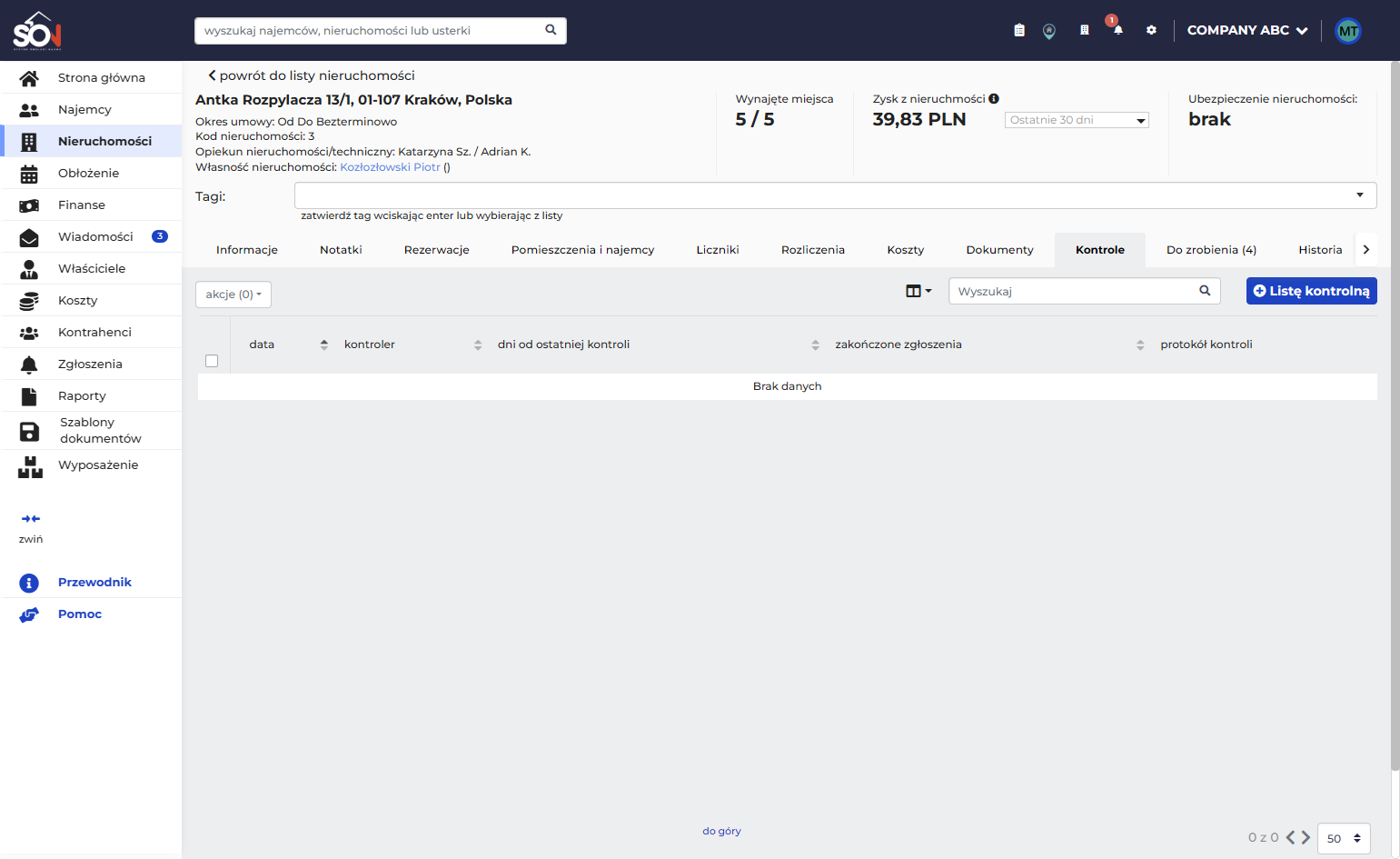
Task: Focus the Wyszukaj table search field
Action: click(x=1085, y=291)
